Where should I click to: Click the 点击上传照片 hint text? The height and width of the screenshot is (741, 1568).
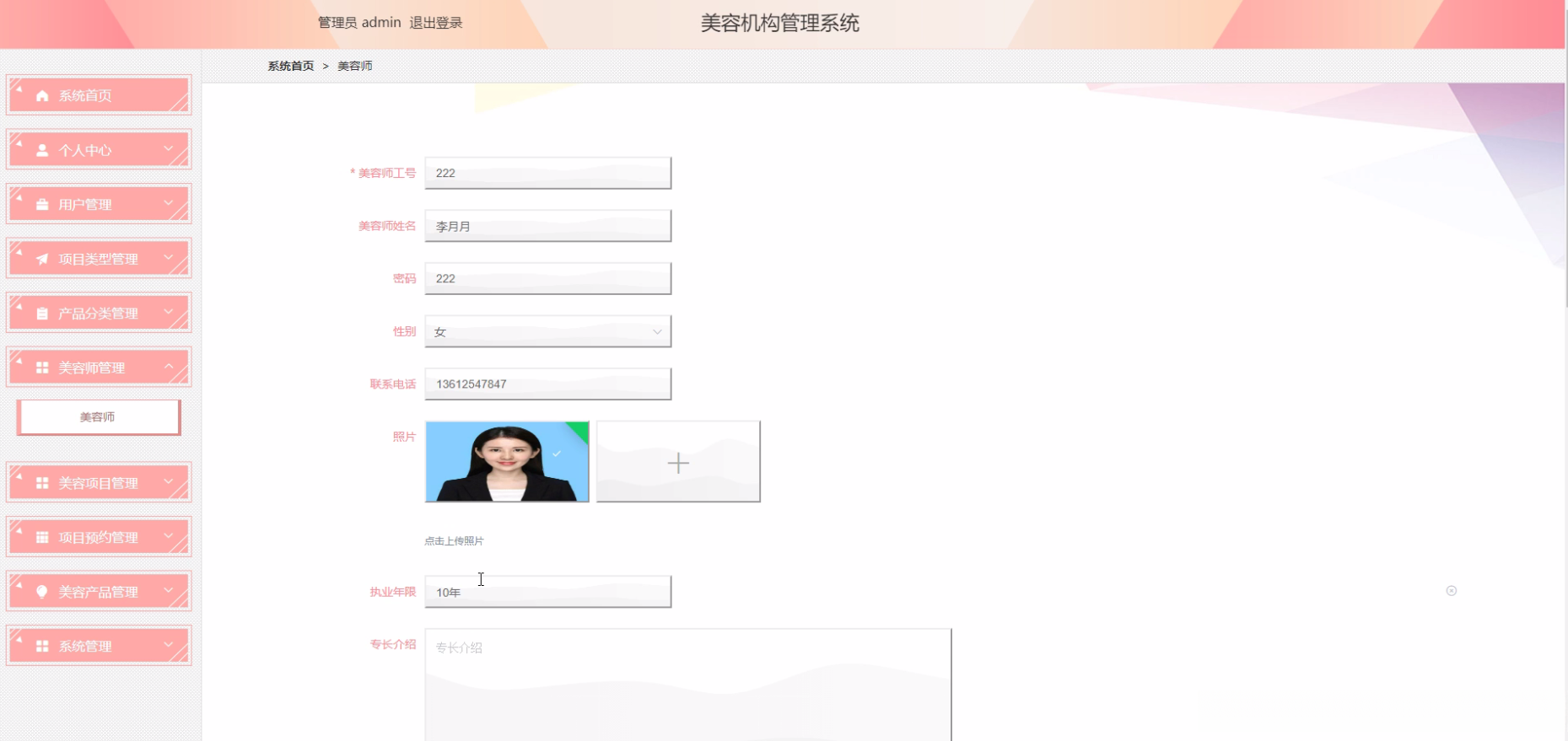pos(454,541)
